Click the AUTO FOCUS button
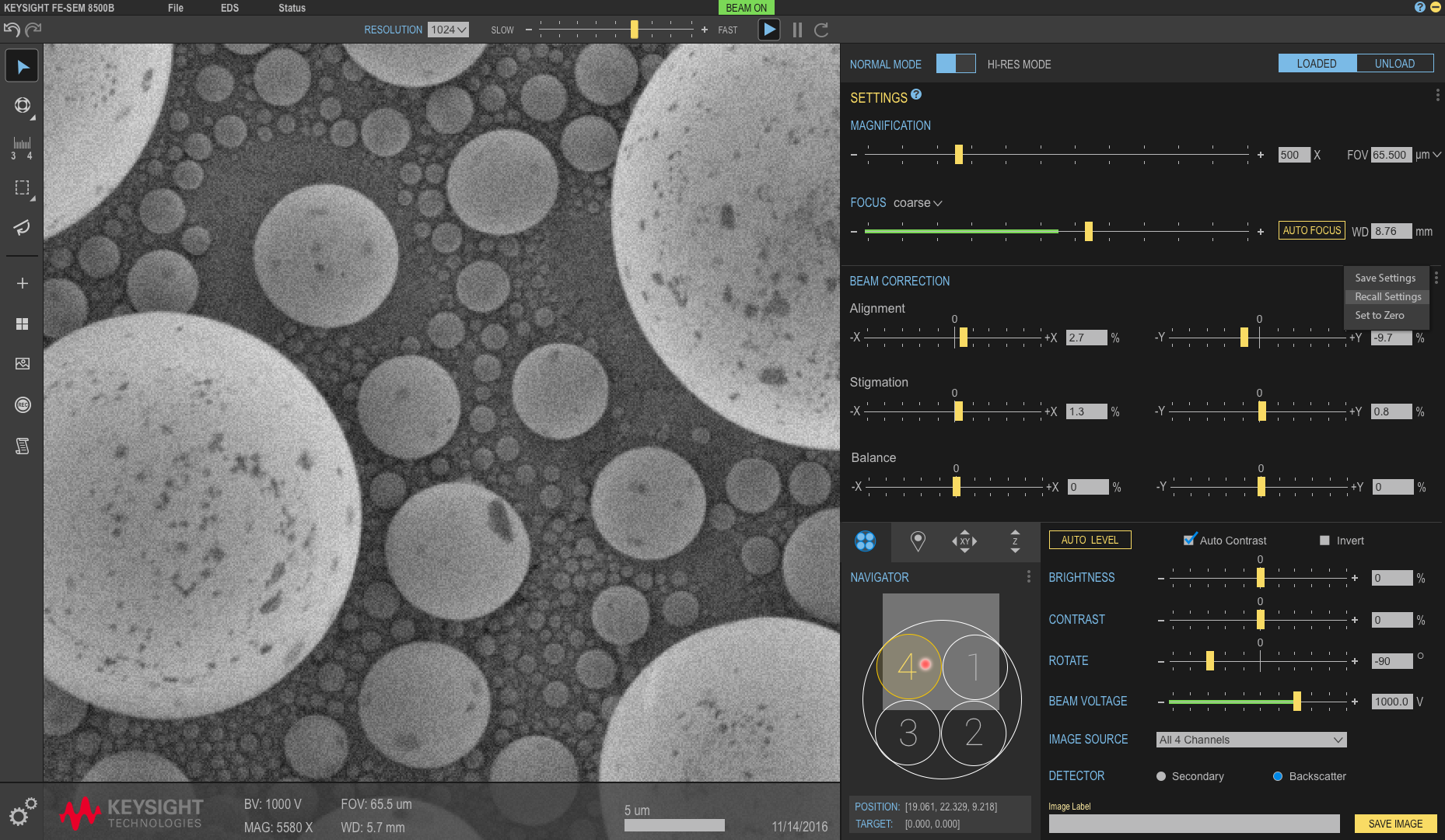Image resolution: width=1445 pixels, height=840 pixels. pyautogui.click(x=1312, y=230)
